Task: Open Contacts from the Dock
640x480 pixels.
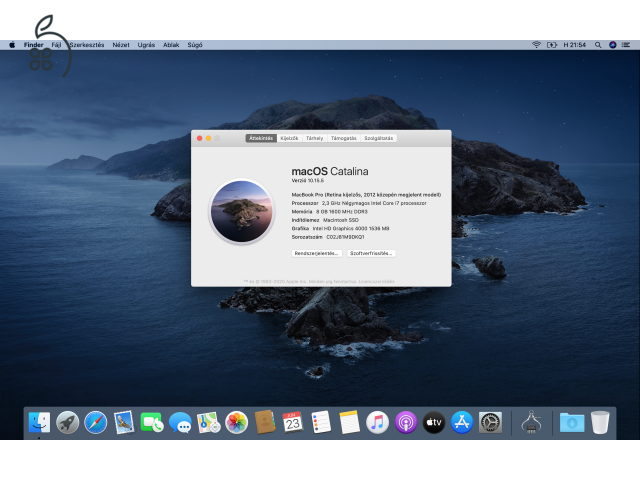Action: click(x=265, y=422)
